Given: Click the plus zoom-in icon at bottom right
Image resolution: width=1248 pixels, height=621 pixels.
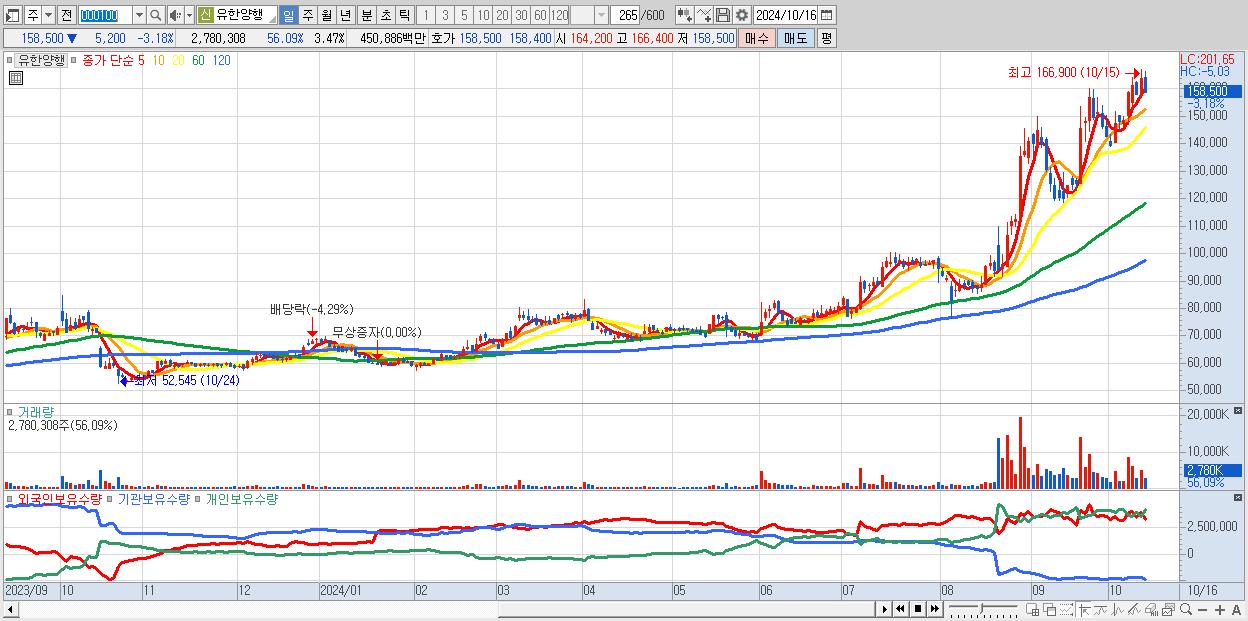Looking at the screenshot, I should point(1219,610).
